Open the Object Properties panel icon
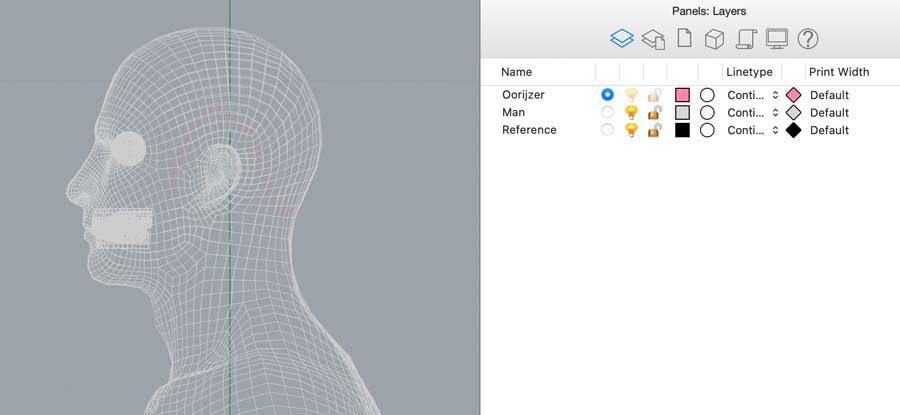Image resolution: width=900 pixels, height=415 pixels. tap(653, 39)
